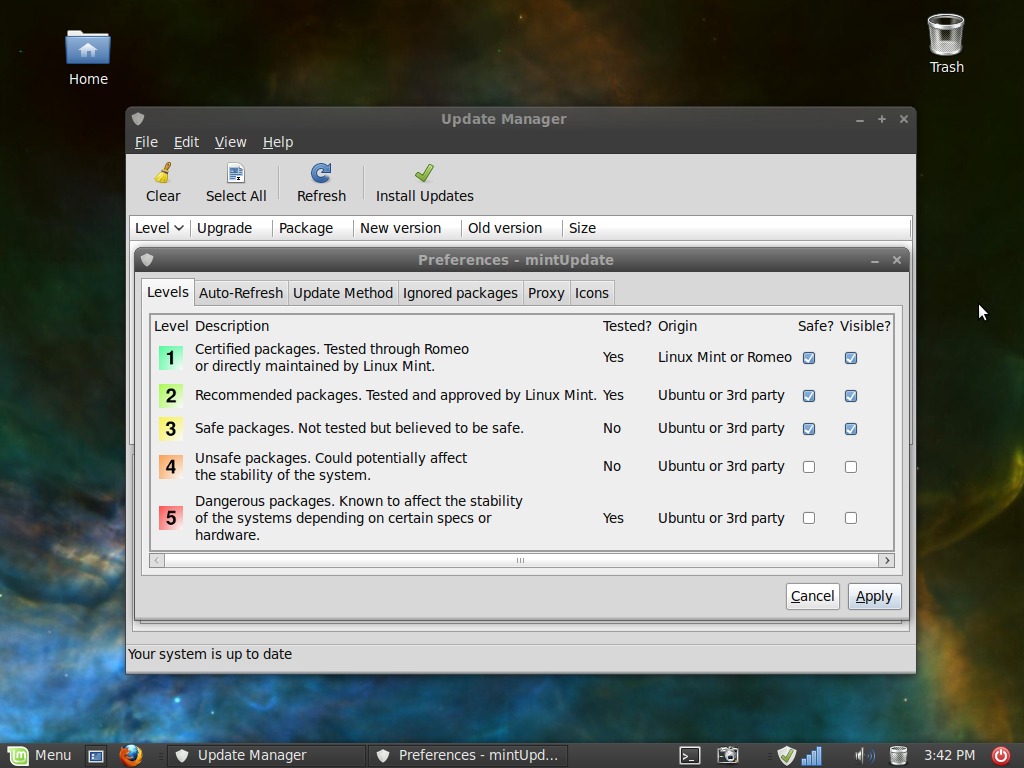Toggle Visible for level 2 Recommended packages
This screenshot has width=1024, height=768.
pyautogui.click(x=850, y=396)
